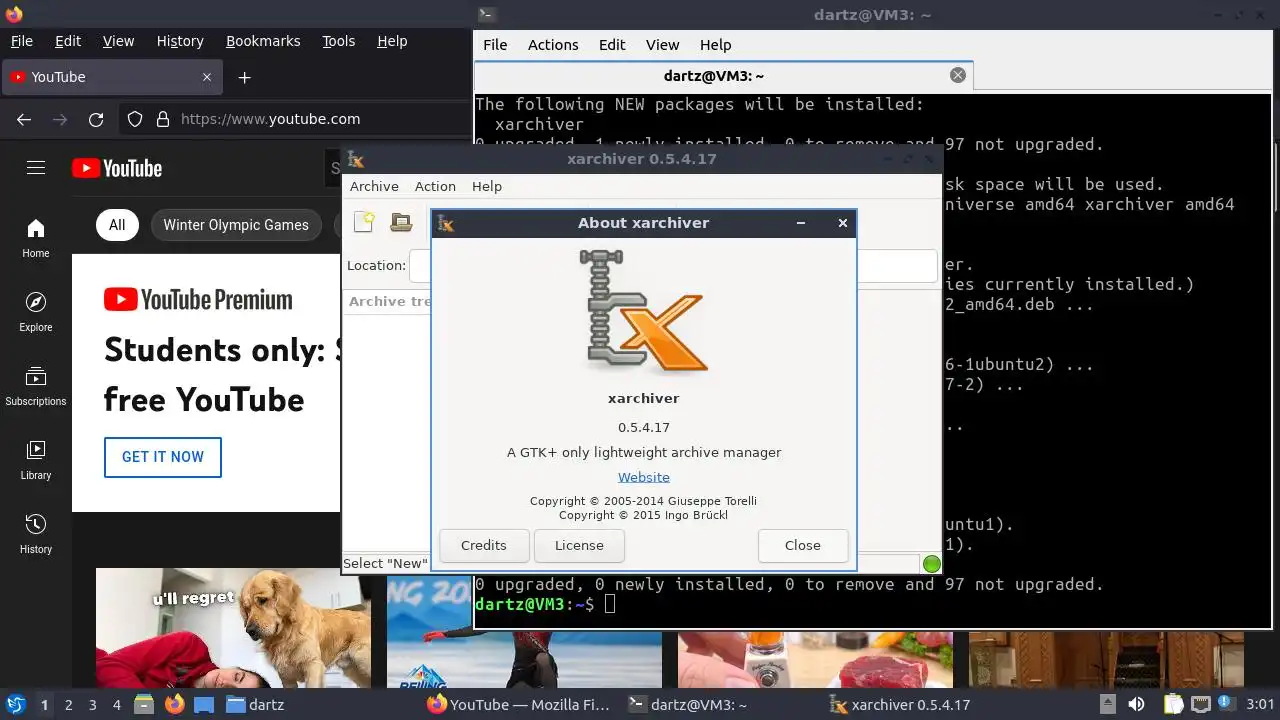The height and width of the screenshot is (720, 1280).
Task: Open Archive menu in xarchiver
Action: 374,186
